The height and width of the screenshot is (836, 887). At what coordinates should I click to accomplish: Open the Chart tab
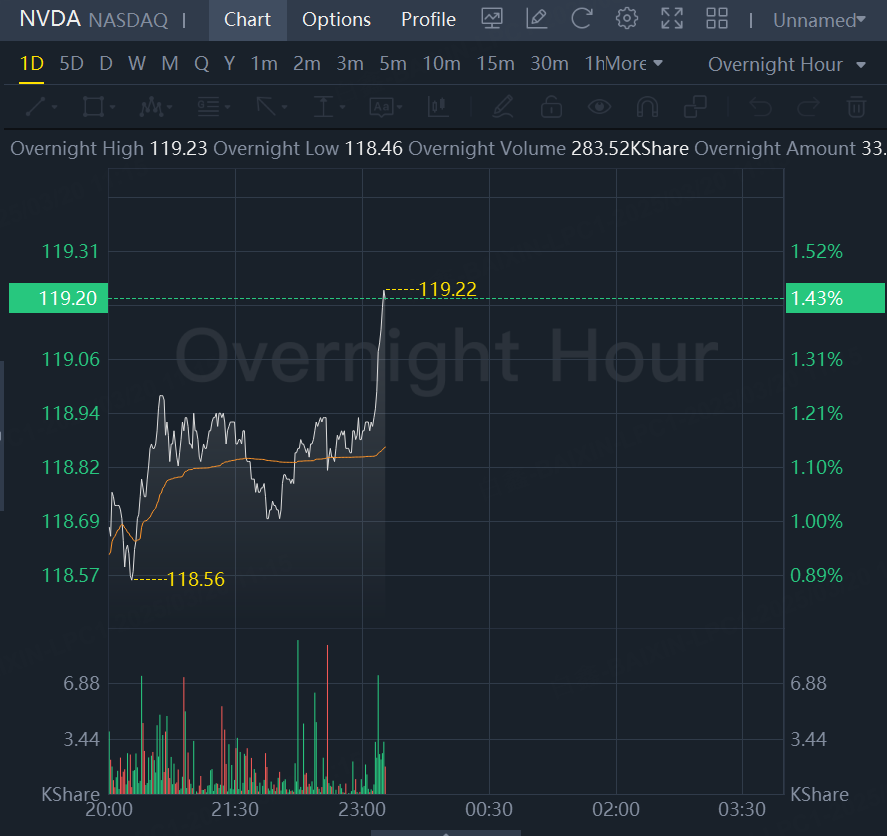coord(247,20)
